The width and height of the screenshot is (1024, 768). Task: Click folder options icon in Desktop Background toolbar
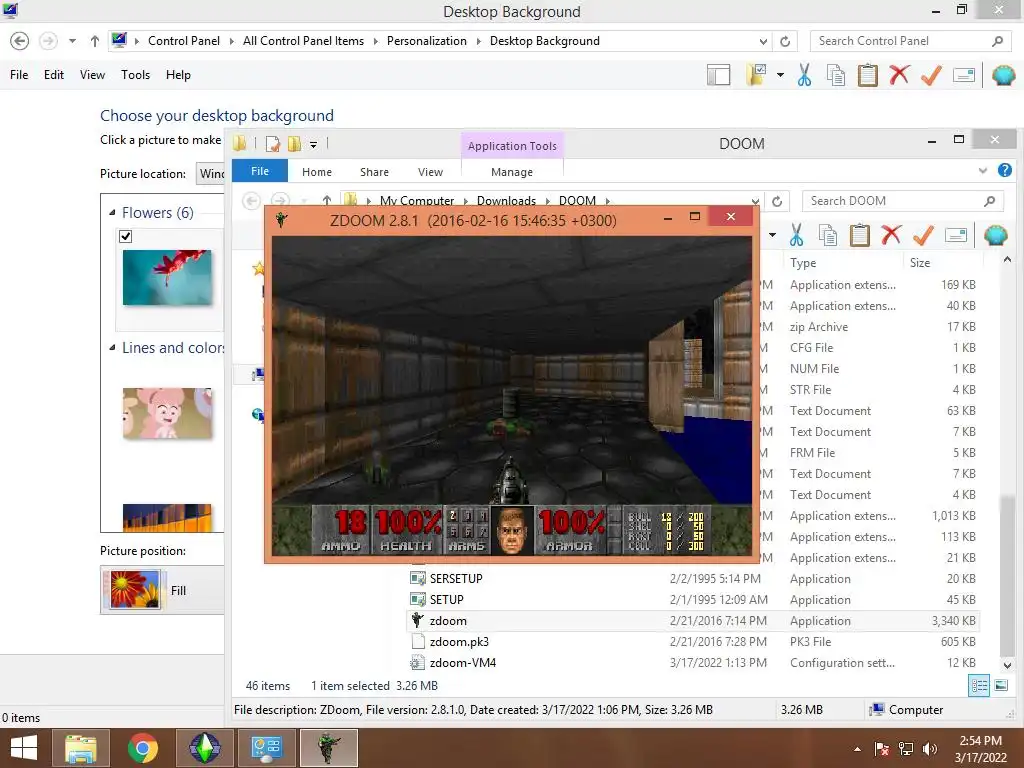tap(756, 75)
